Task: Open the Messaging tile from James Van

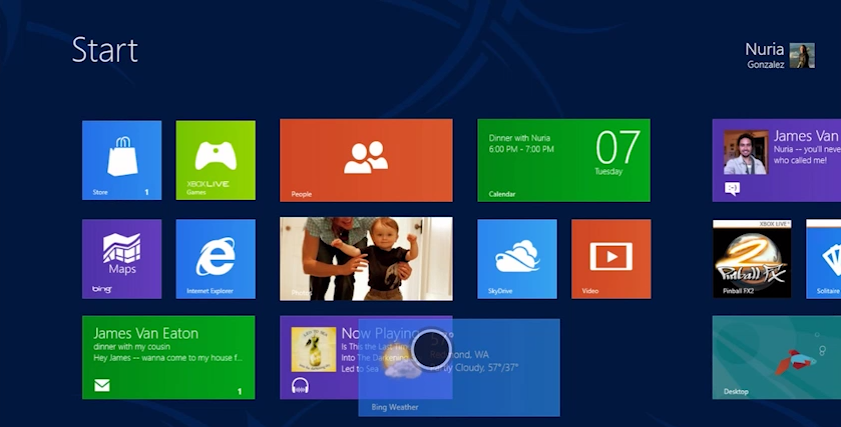Action: (x=777, y=160)
